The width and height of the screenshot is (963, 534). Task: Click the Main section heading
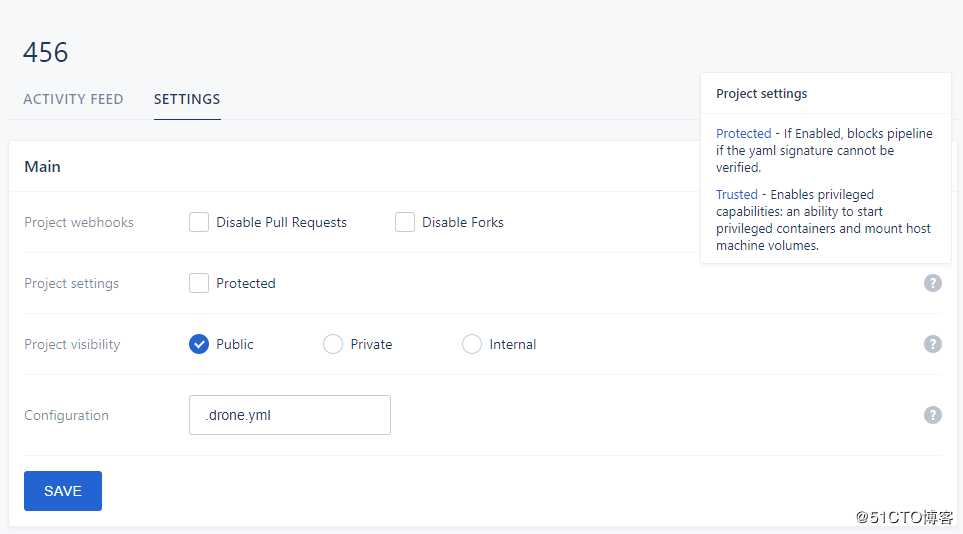(x=42, y=167)
